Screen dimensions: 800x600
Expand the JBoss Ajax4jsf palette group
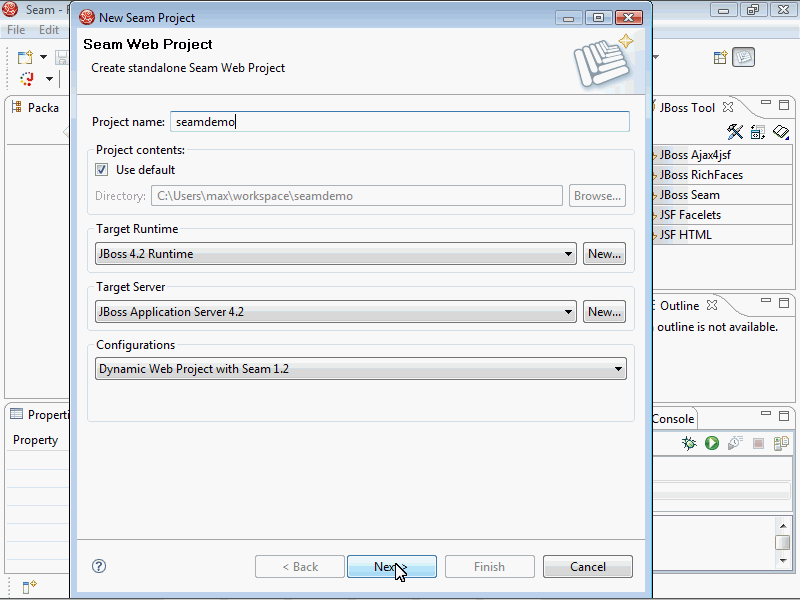722,155
